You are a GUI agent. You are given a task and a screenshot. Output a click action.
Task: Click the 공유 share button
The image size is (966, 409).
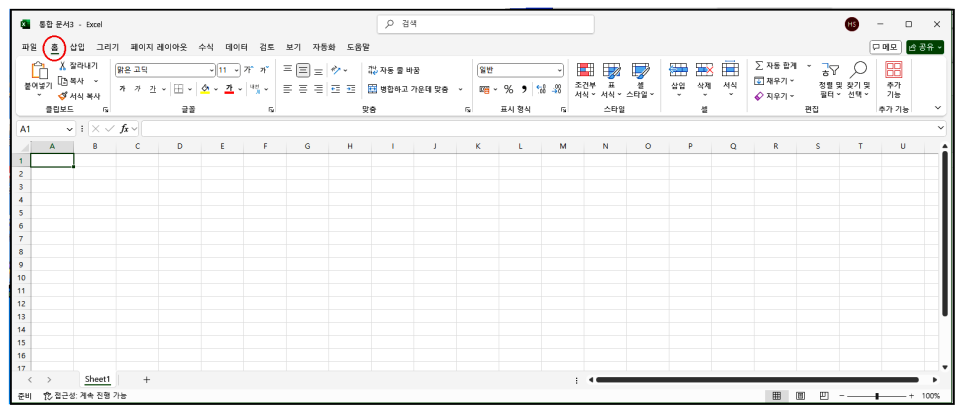coord(925,47)
